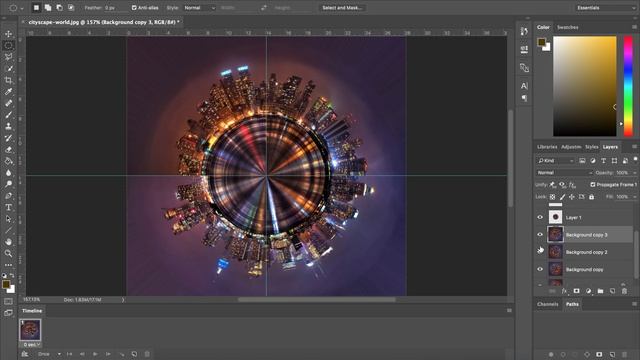Image resolution: width=640 pixels, height=360 pixels.
Task: Click frame 1 thumbnail in Timeline
Action: [31, 330]
